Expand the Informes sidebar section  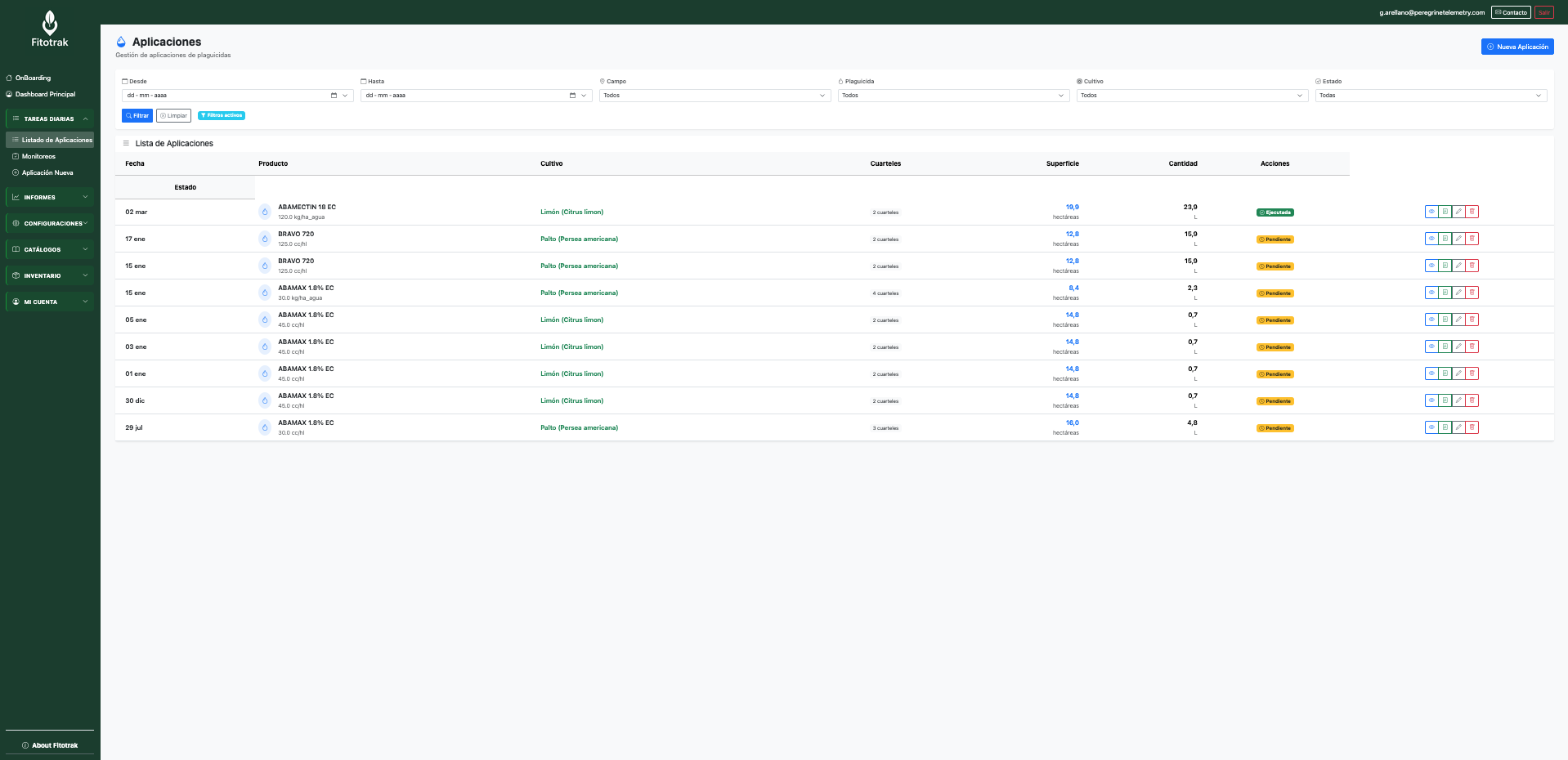[50, 197]
